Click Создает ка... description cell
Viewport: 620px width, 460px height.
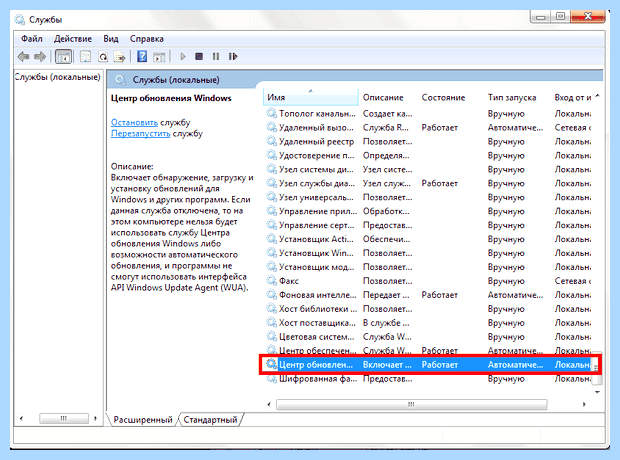pos(388,114)
